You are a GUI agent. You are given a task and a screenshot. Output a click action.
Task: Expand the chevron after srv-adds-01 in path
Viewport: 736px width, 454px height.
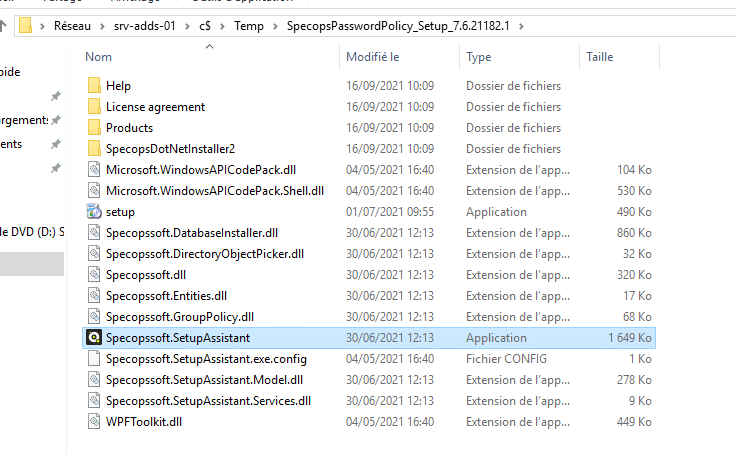tap(187, 26)
